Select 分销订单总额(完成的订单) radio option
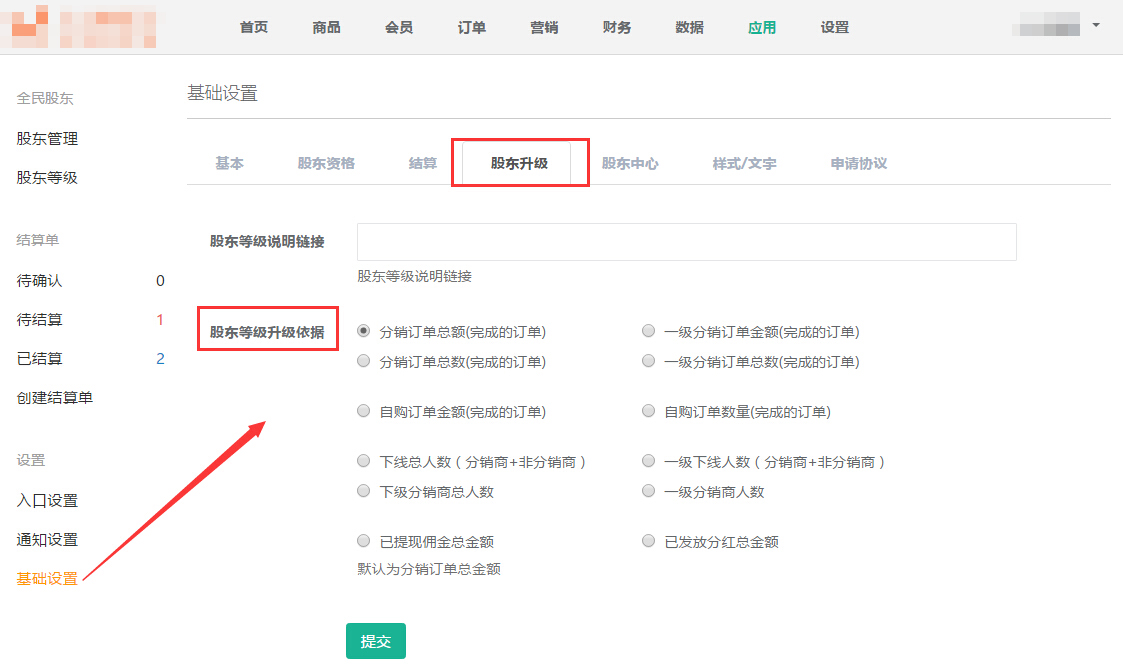This screenshot has width=1123, height=664. [x=364, y=331]
